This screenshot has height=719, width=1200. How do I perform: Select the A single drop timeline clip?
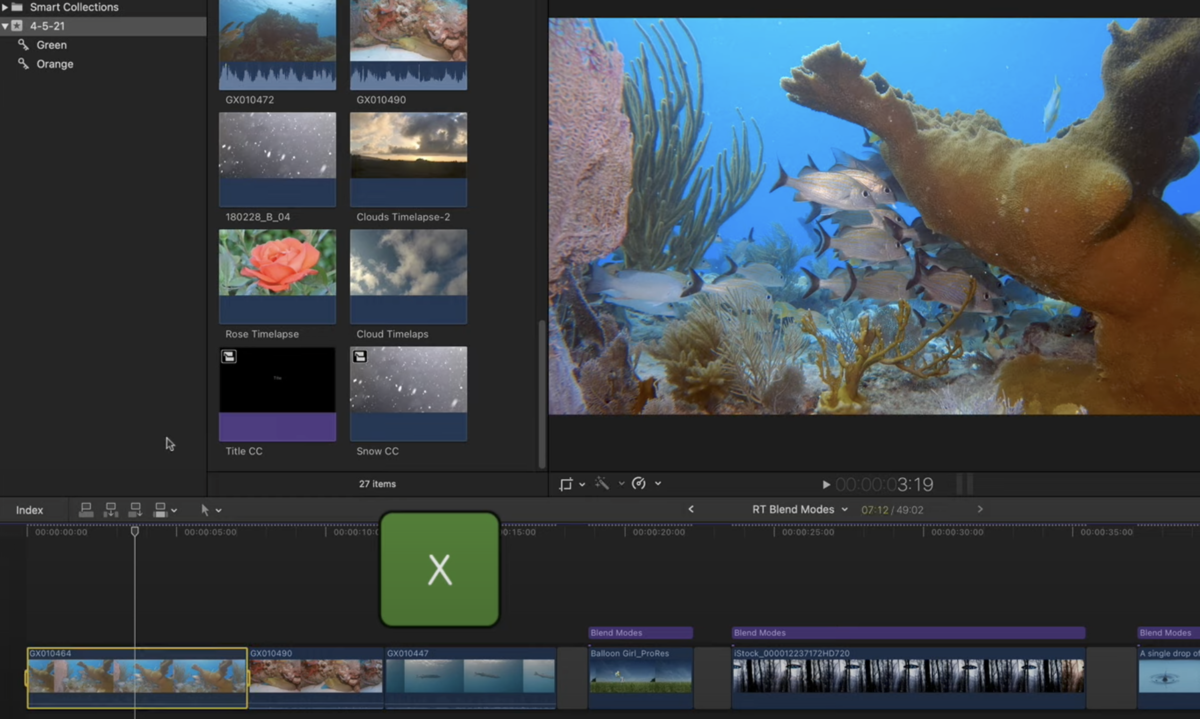point(1169,677)
